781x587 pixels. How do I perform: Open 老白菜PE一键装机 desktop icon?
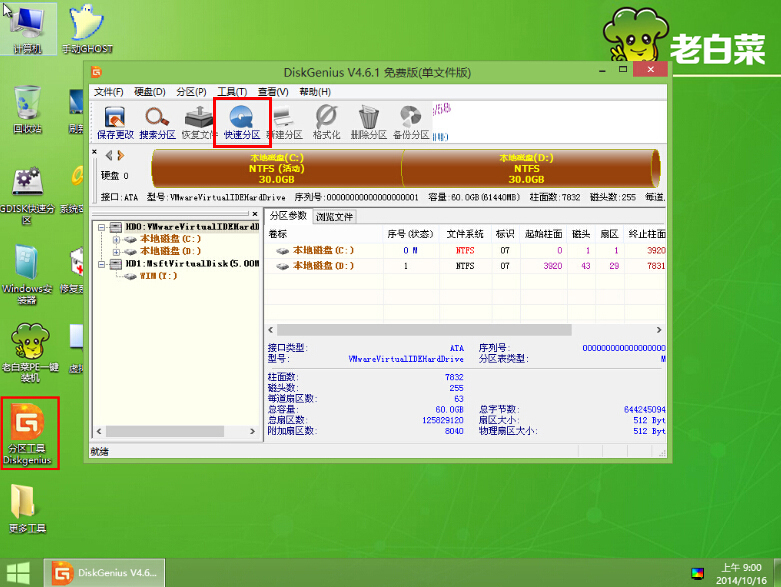30,352
